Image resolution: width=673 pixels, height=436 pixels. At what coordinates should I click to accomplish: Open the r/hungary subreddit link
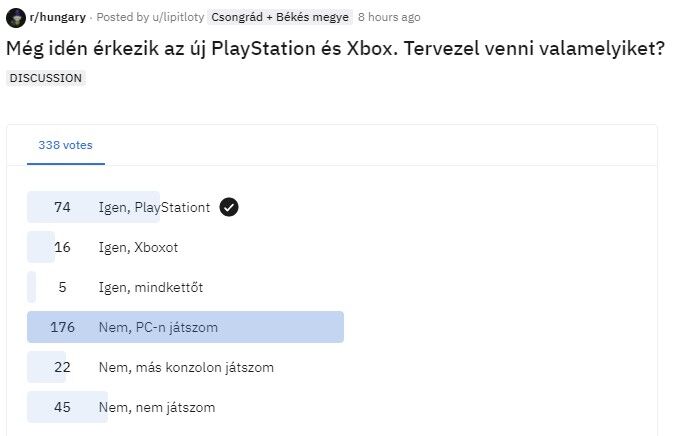tap(57, 17)
